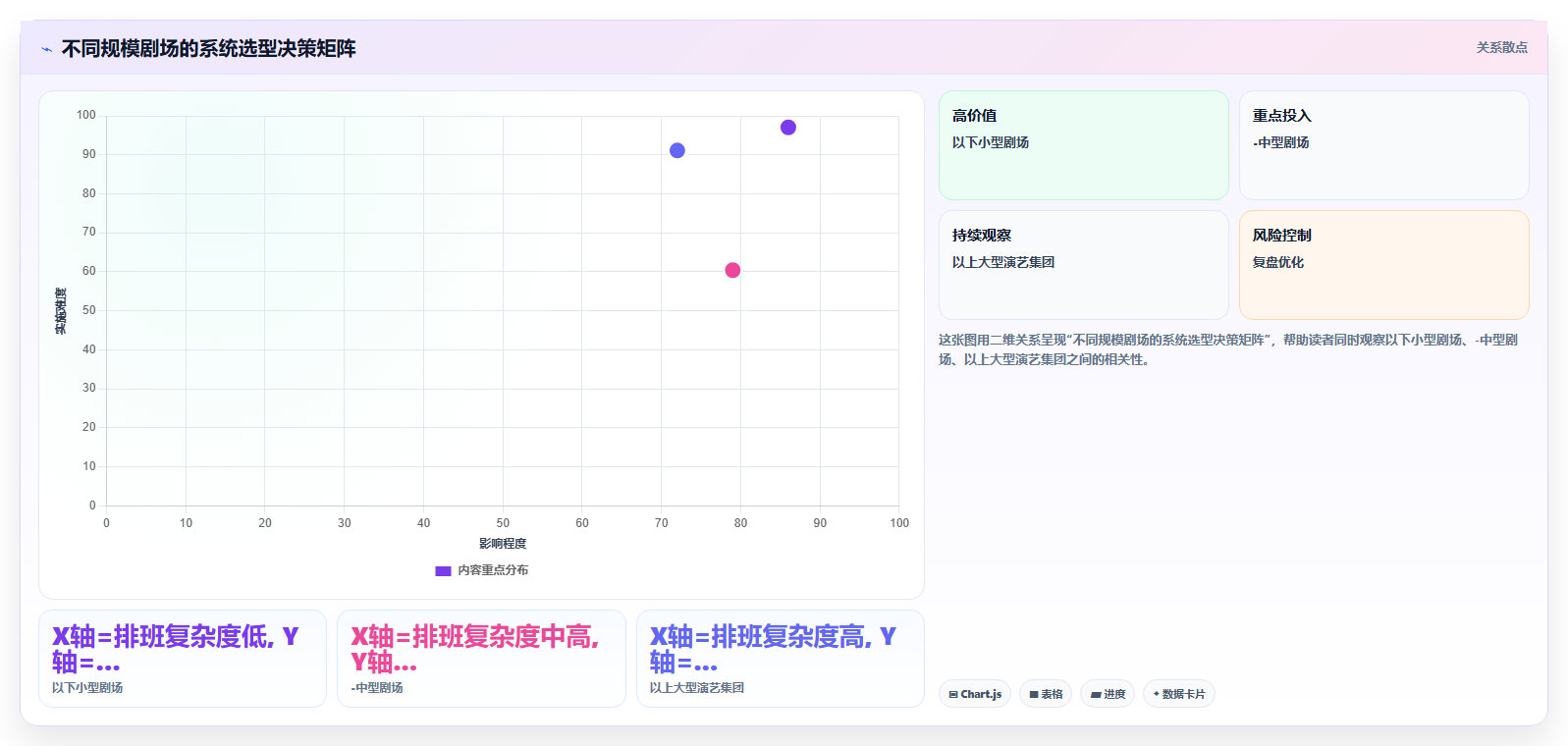Toggle the 内容重点分布 legend swatch
1568x746 pixels.
(443, 570)
